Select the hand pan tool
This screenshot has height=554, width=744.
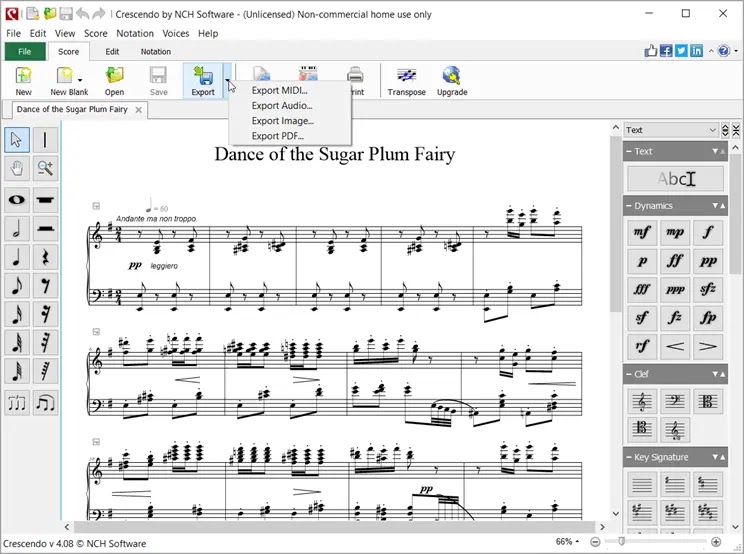(x=17, y=168)
